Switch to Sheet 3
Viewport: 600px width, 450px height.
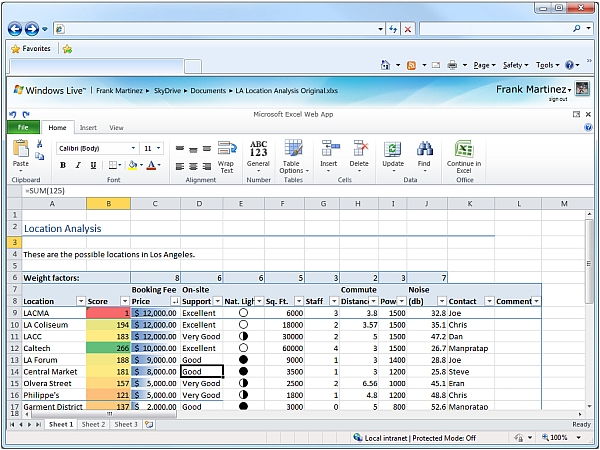tap(126, 424)
